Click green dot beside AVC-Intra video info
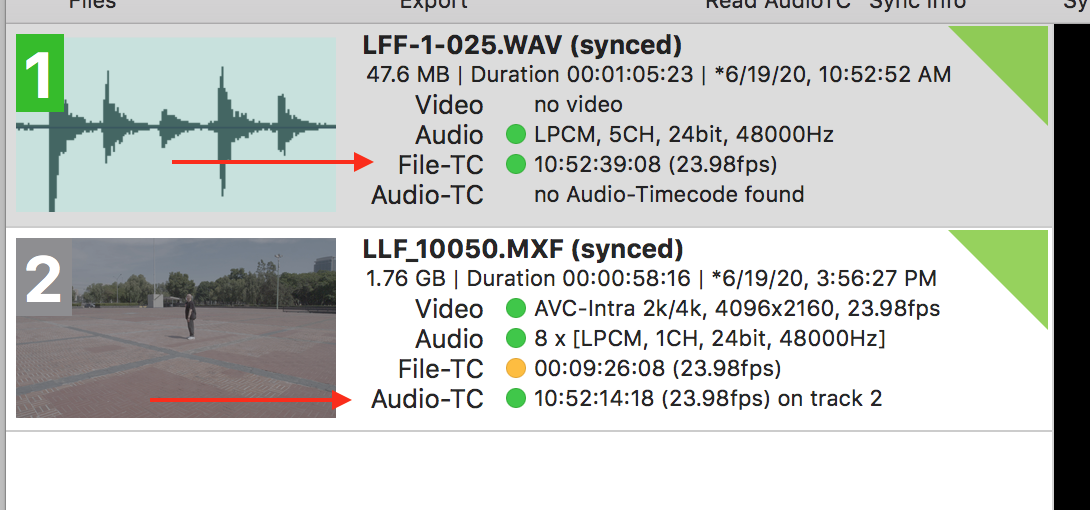1090x510 pixels. (515, 308)
